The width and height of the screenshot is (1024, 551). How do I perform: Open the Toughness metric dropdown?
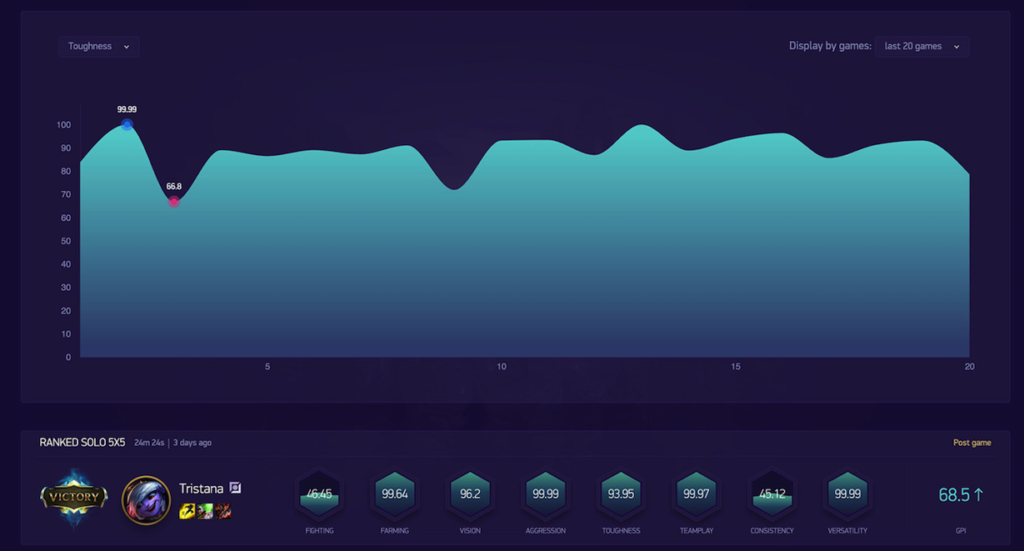[98, 46]
